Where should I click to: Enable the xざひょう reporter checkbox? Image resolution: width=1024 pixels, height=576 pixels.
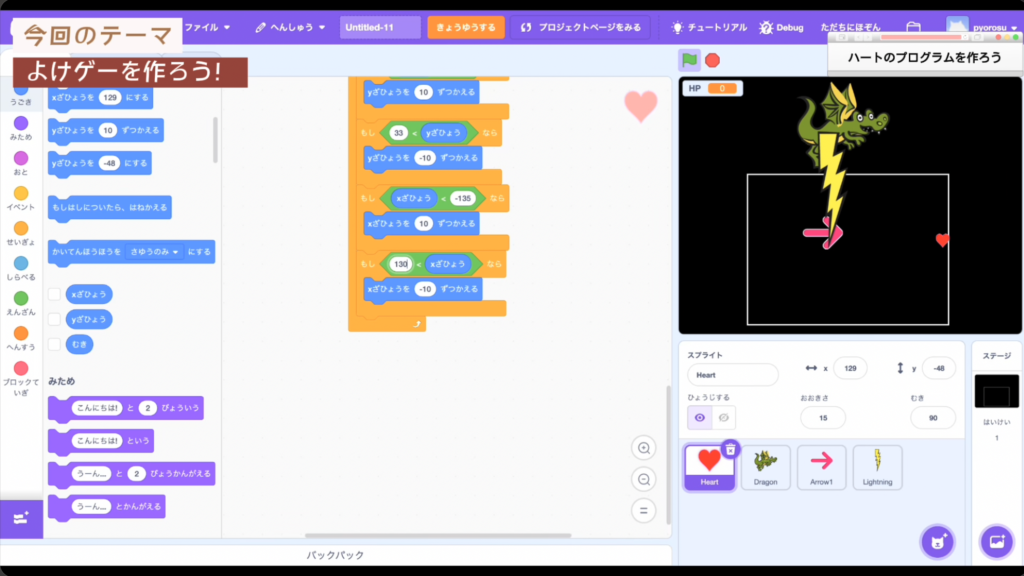tap(55, 295)
